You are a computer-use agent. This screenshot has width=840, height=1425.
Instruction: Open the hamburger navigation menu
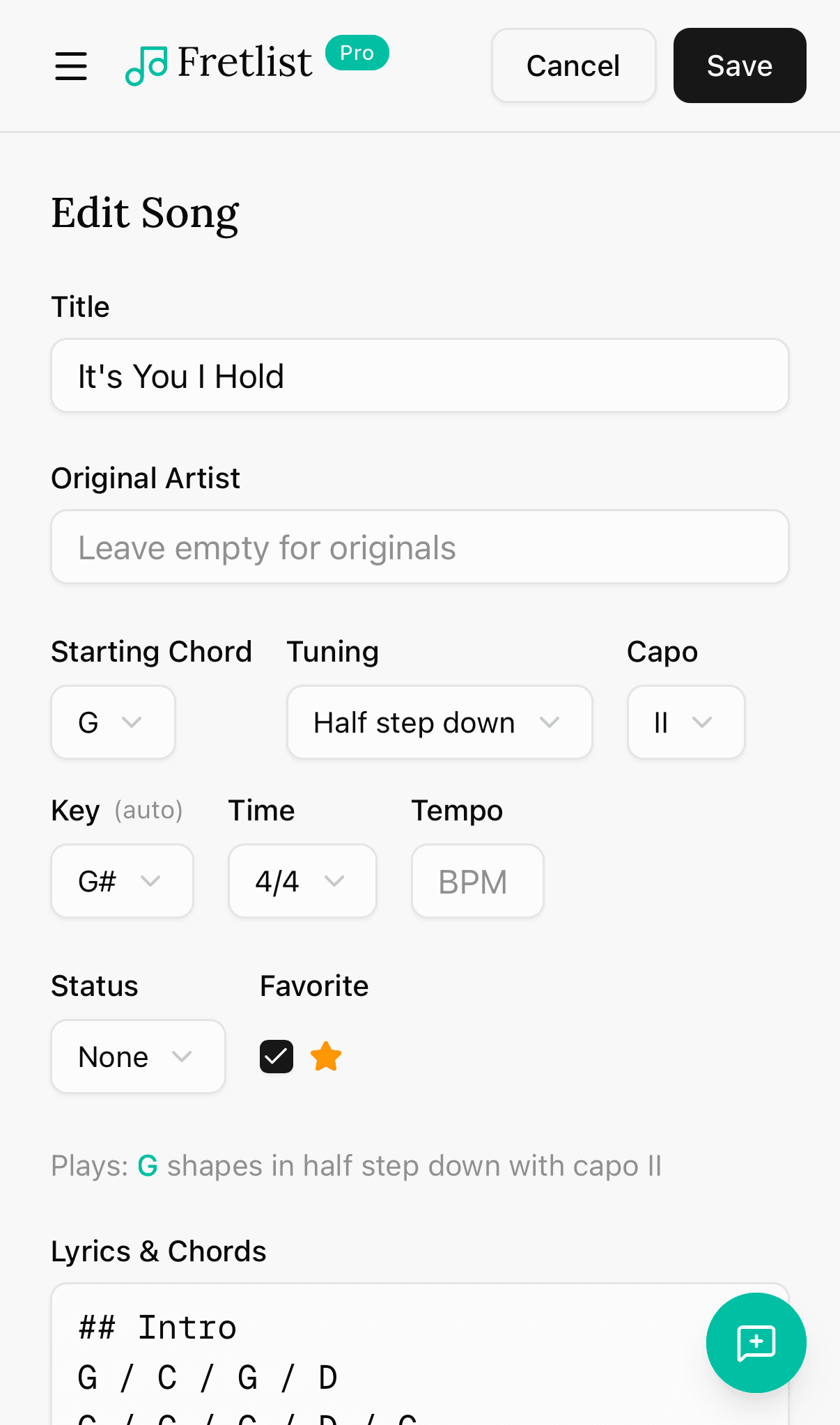click(x=70, y=66)
